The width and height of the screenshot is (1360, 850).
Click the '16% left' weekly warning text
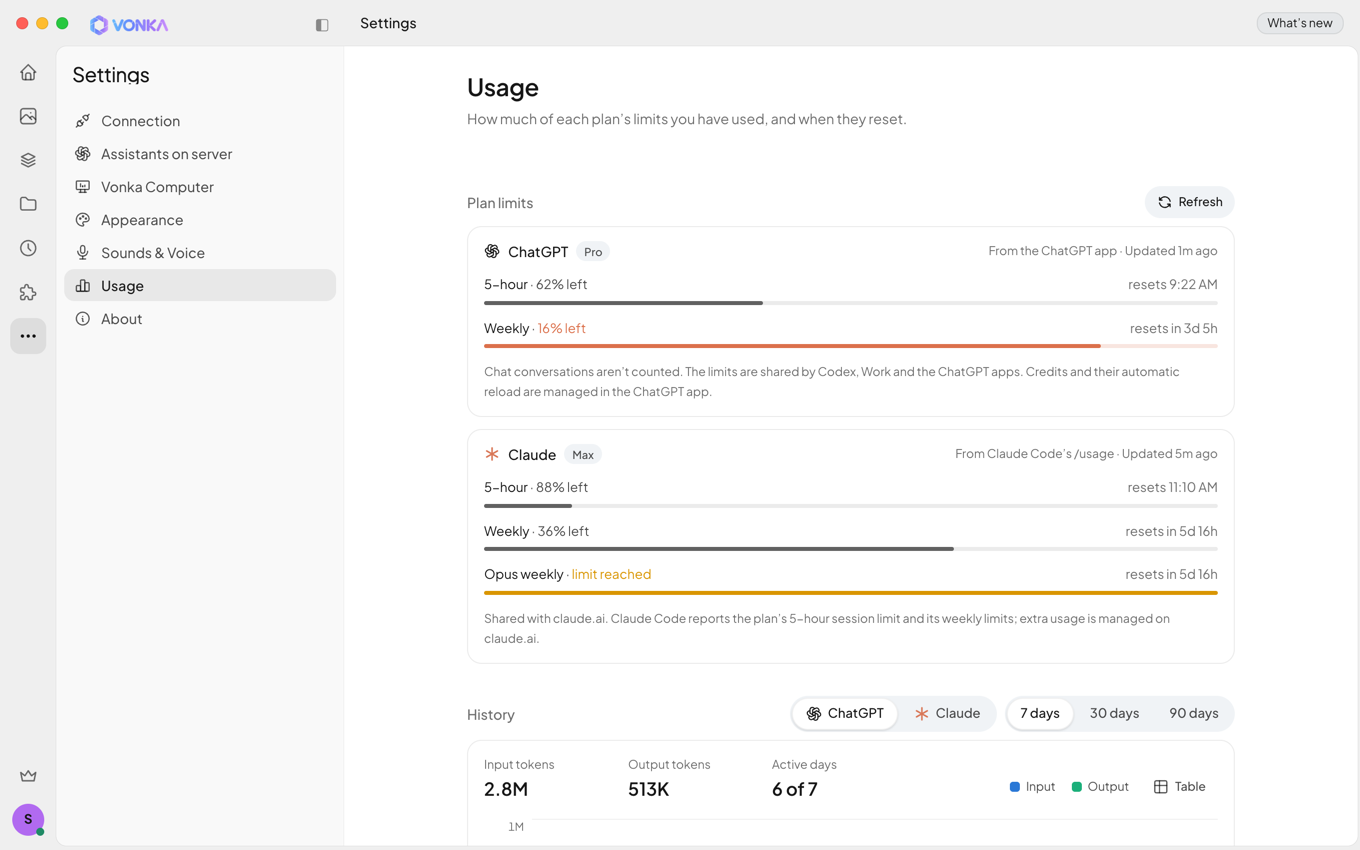(561, 328)
